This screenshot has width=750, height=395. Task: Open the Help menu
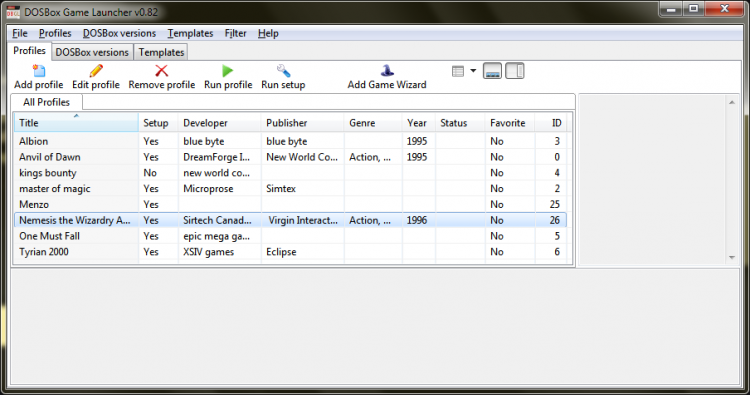point(268,33)
